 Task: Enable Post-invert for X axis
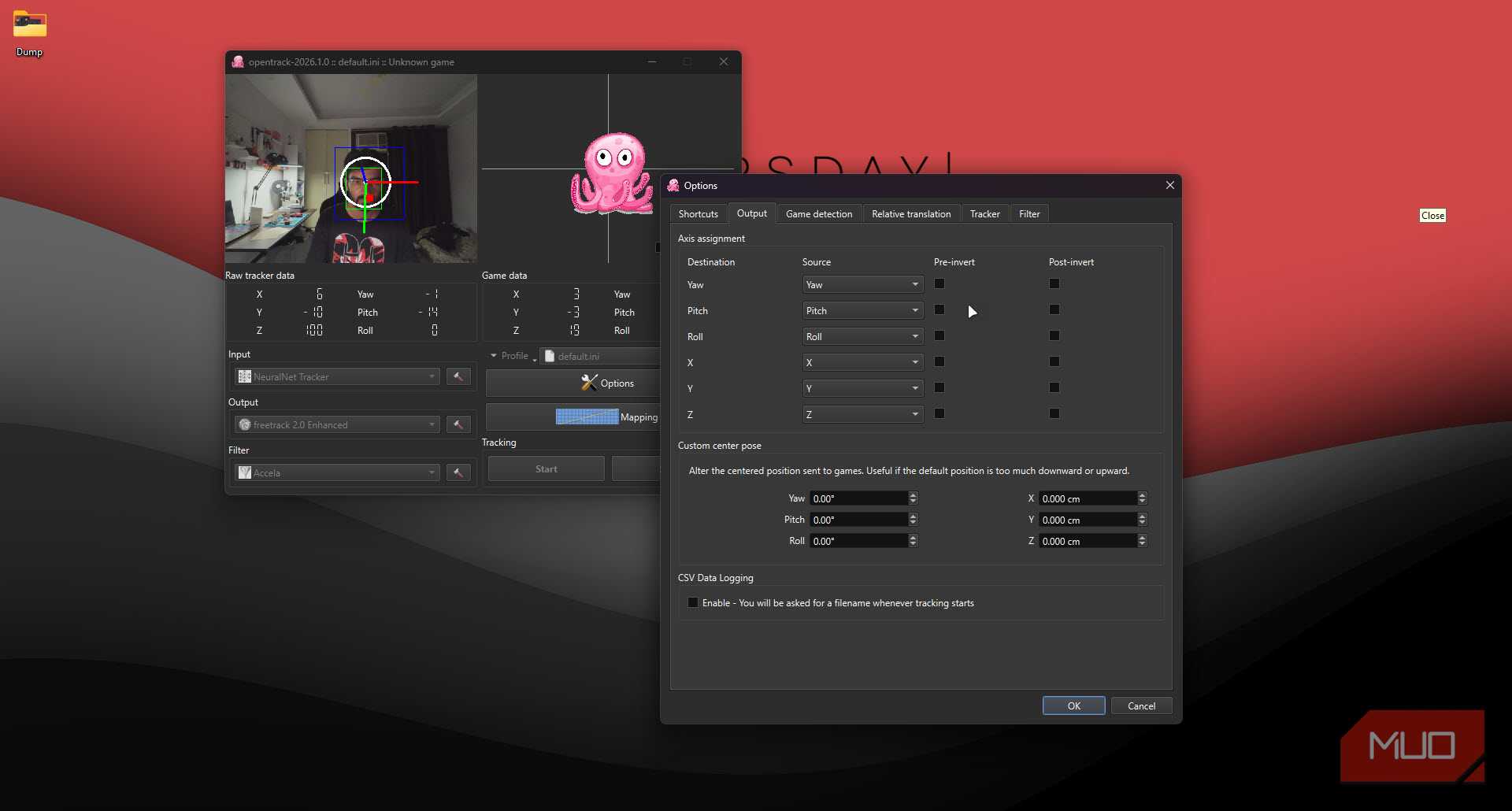tap(1054, 361)
